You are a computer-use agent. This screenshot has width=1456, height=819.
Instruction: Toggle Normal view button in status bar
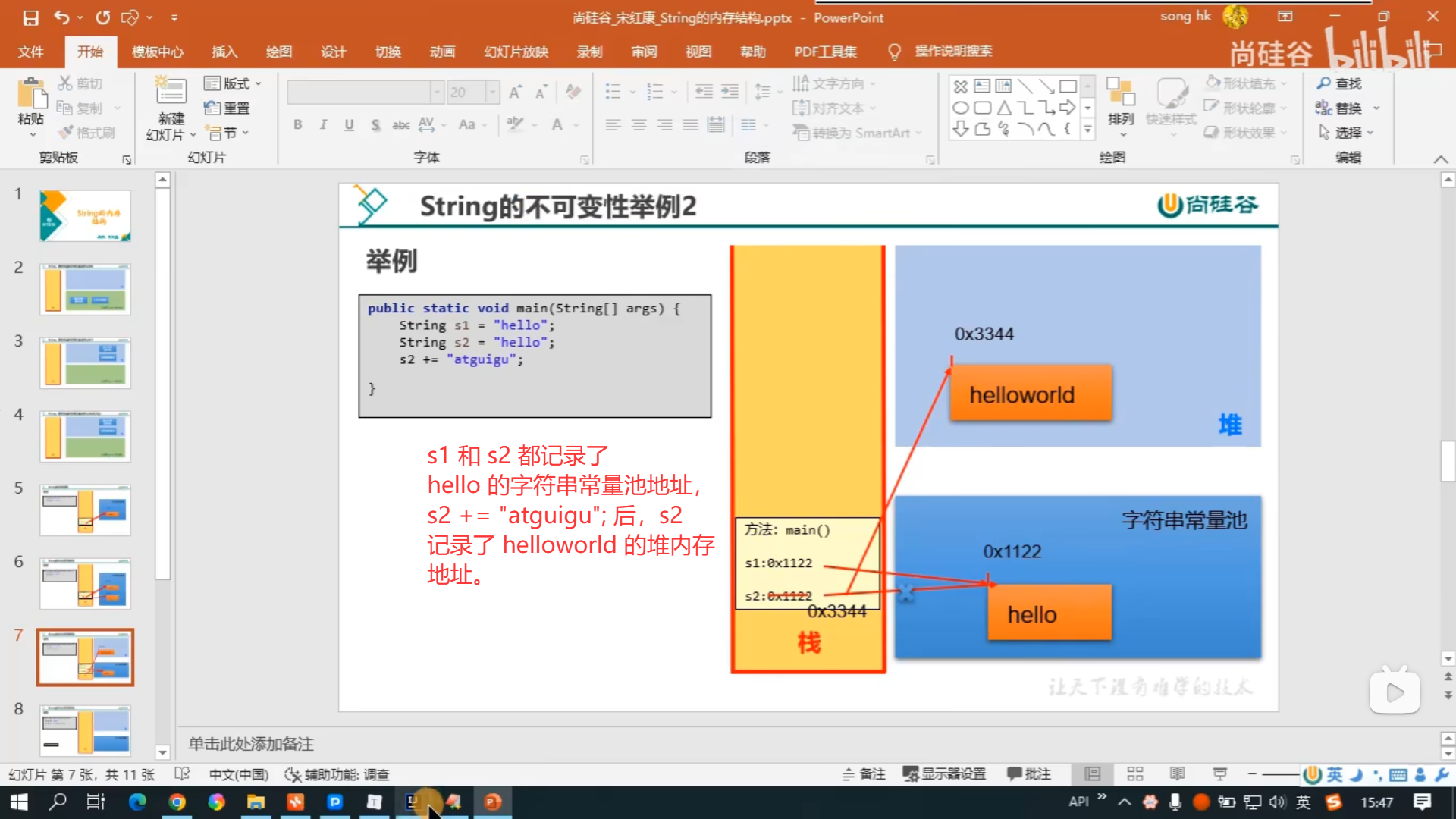1092,773
